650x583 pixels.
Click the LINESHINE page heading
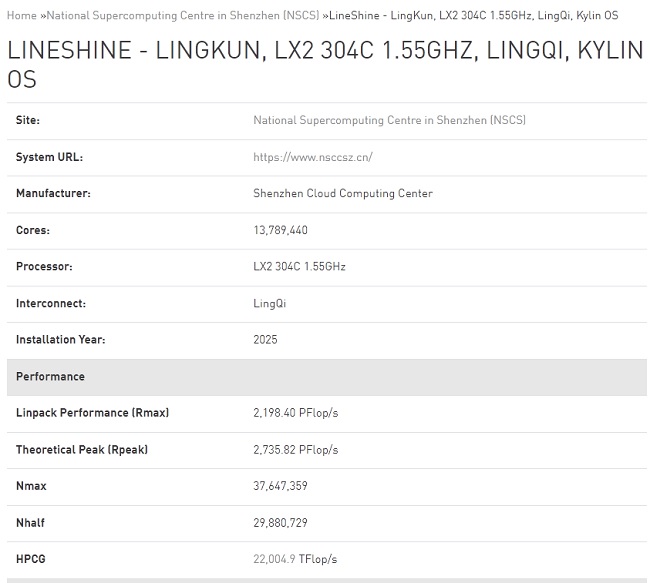325,64
